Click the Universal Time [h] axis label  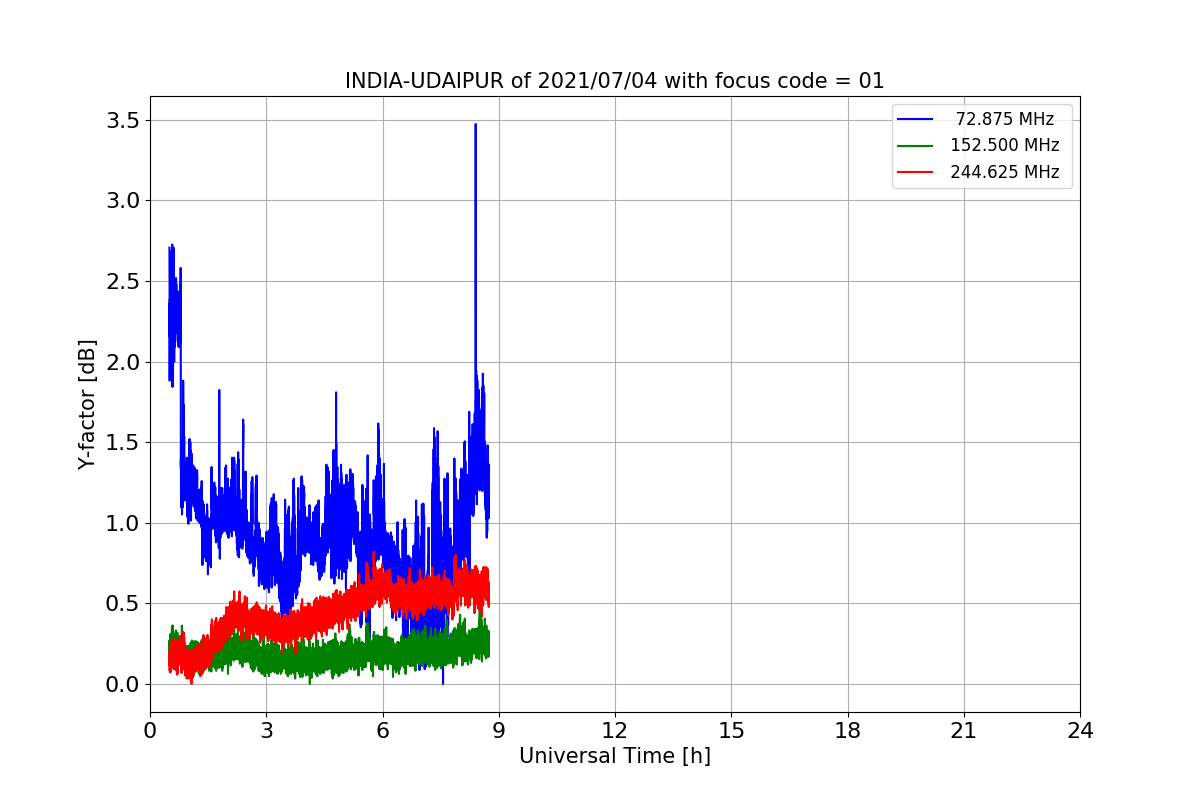click(x=615, y=757)
